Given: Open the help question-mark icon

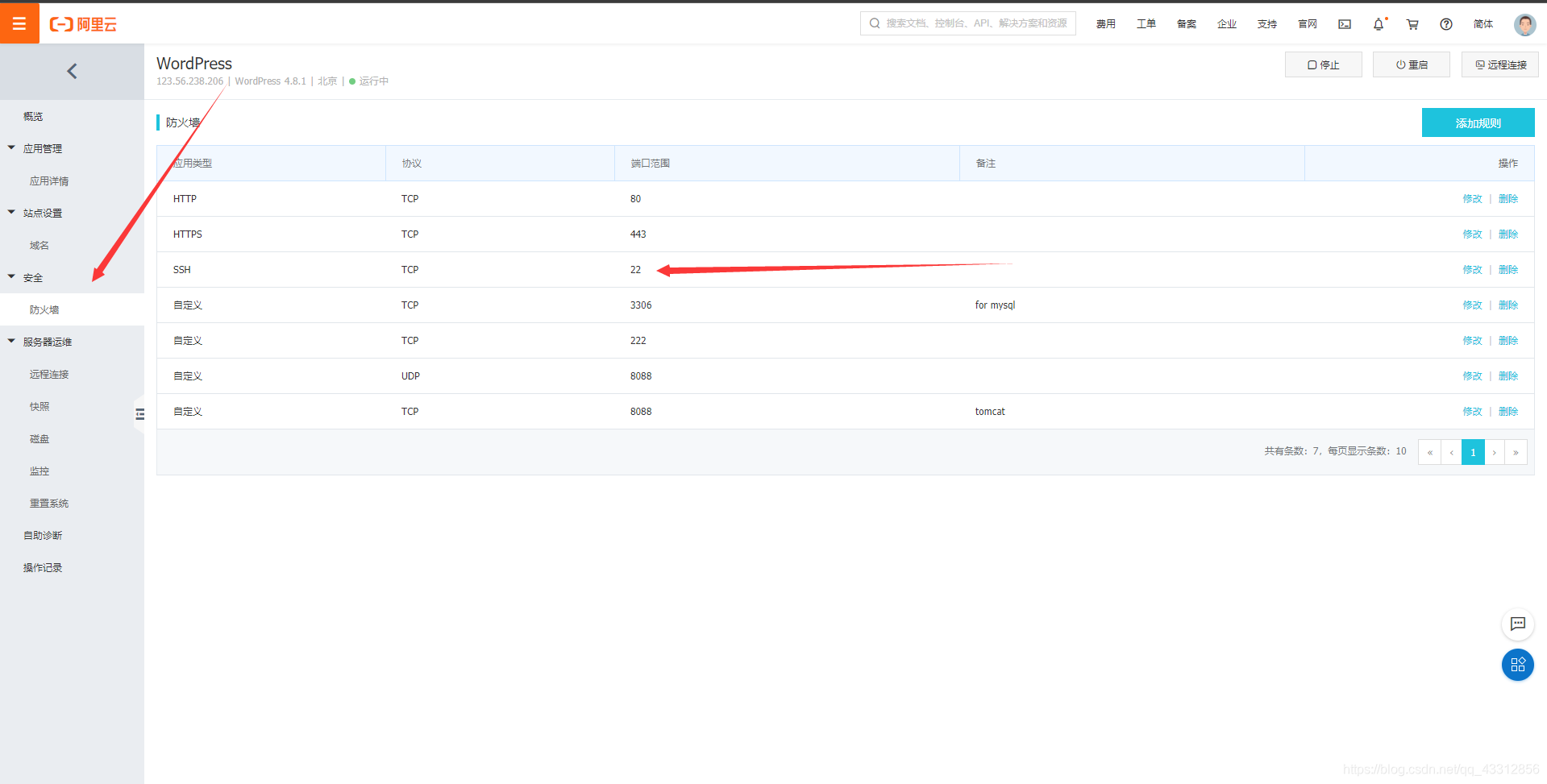Looking at the screenshot, I should click(x=1446, y=24).
